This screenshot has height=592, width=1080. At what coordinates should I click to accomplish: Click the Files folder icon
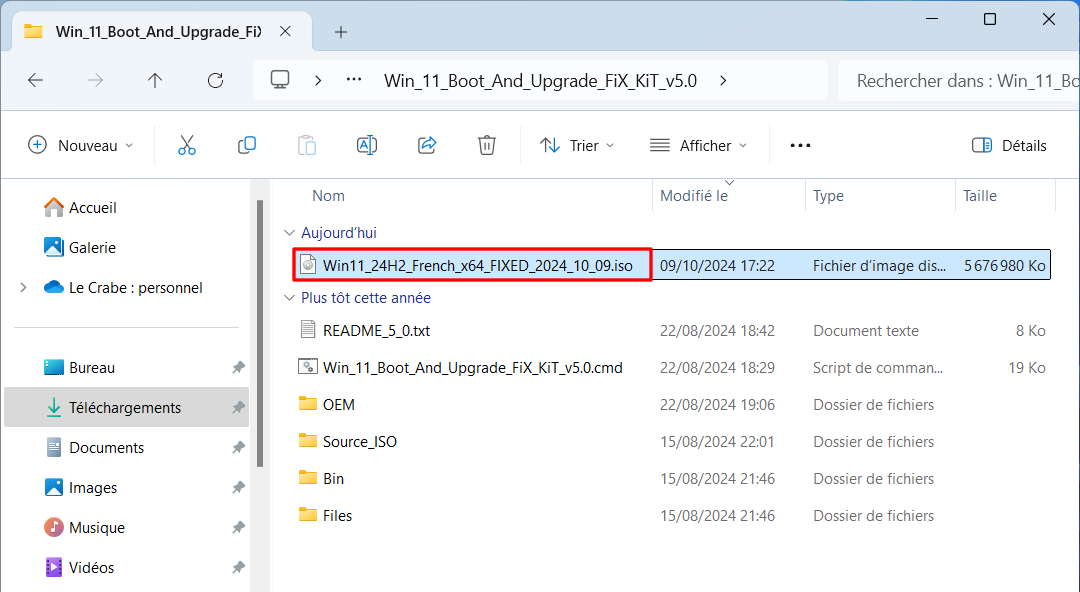click(x=307, y=516)
